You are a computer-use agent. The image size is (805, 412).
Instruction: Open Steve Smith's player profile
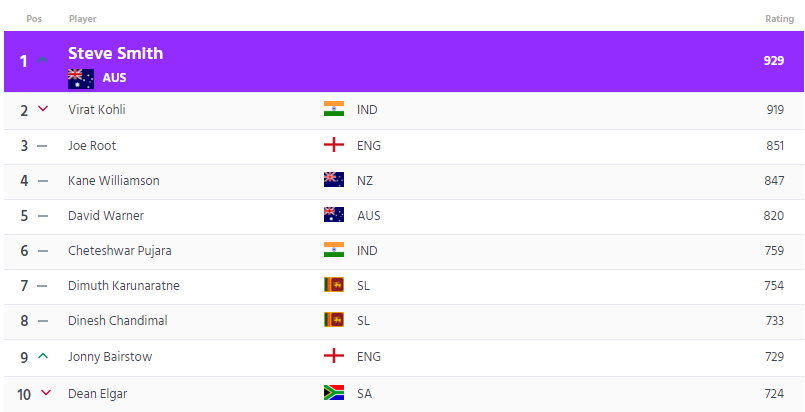click(116, 53)
